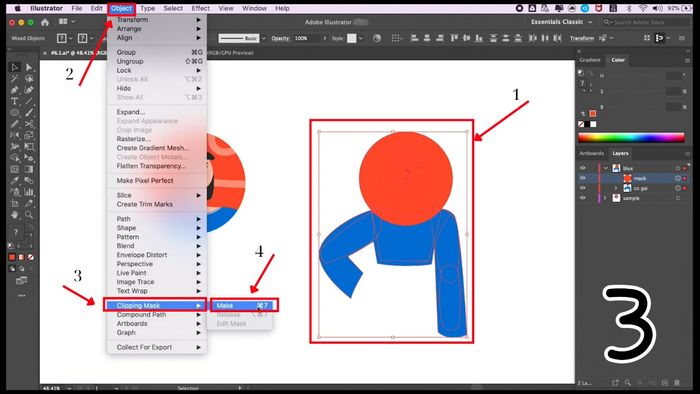Switch to Gradient panel tab
The height and width of the screenshot is (394, 700).
[x=590, y=60]
